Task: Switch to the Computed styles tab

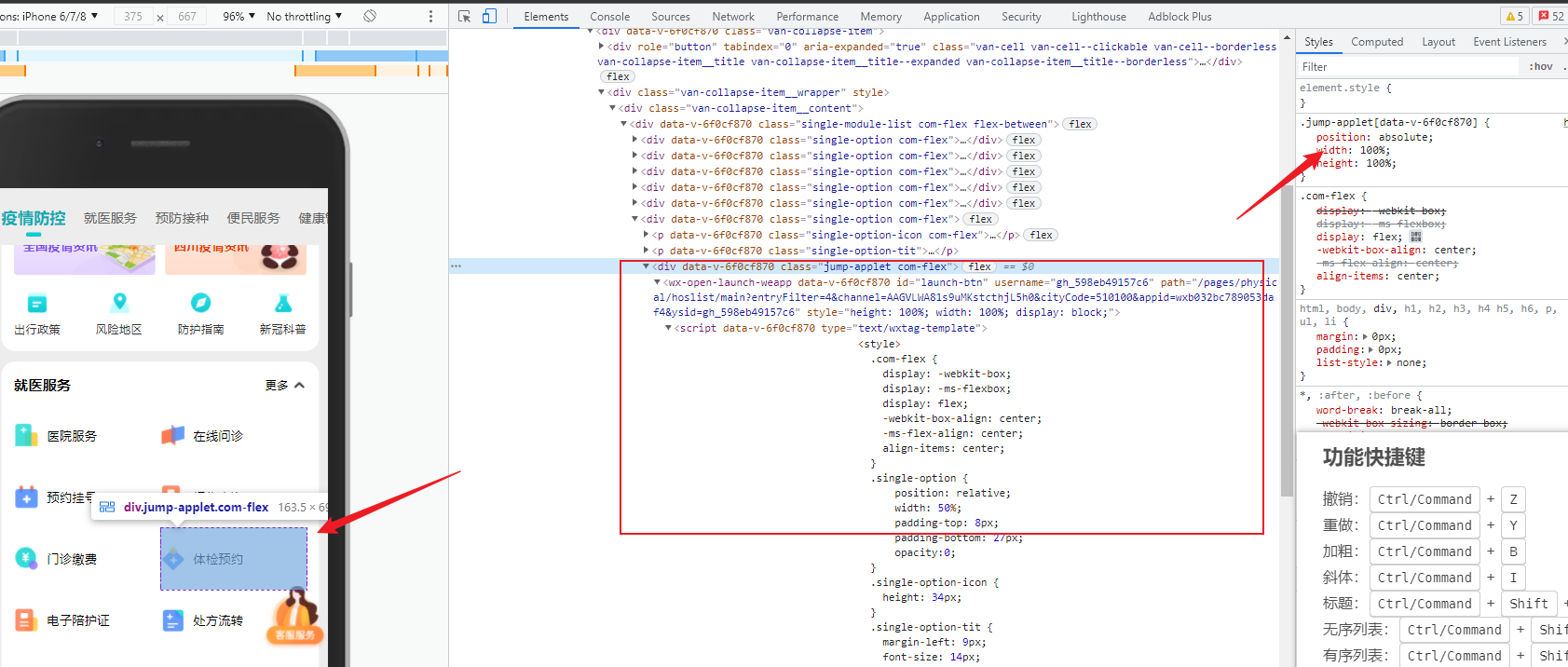Action: (1377, 42)
